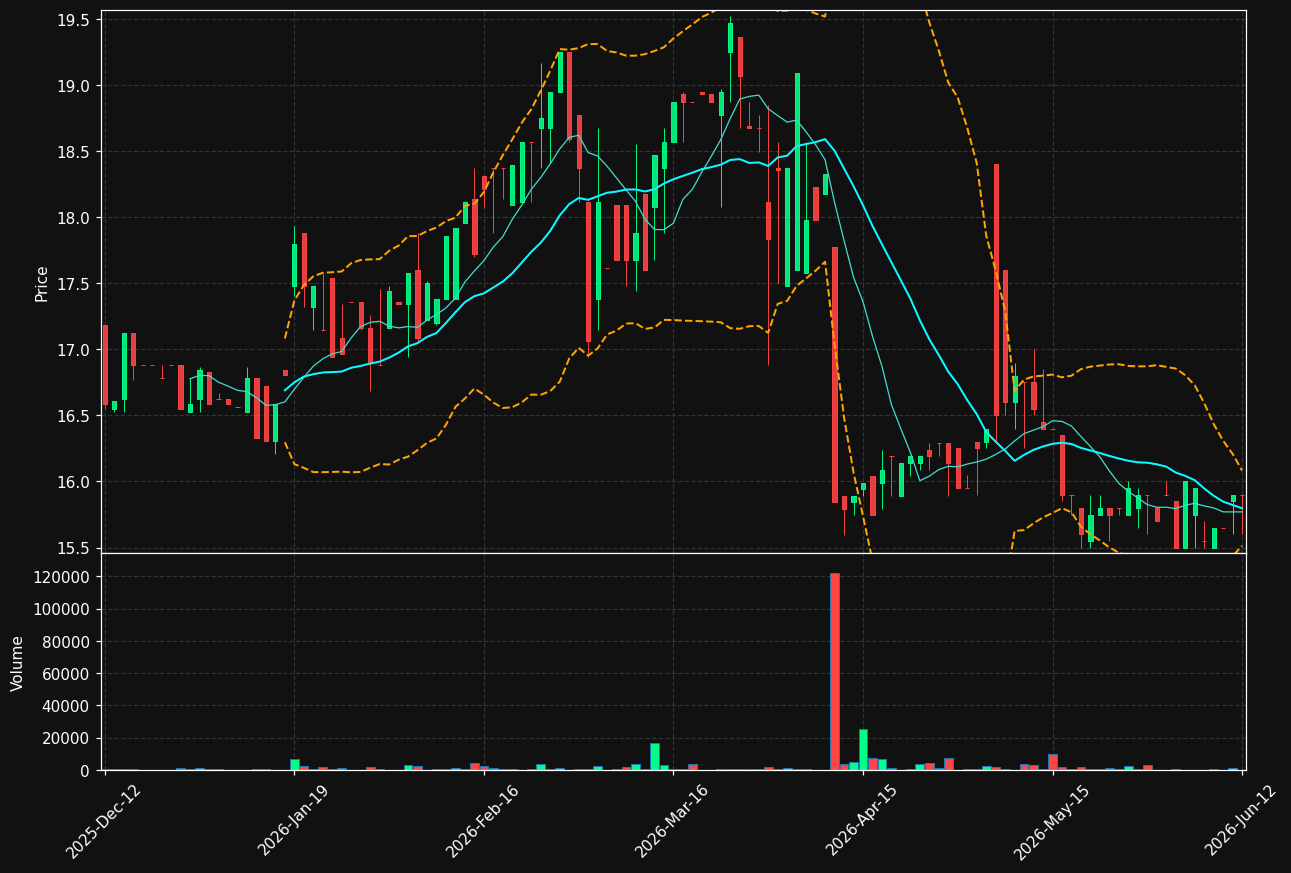Click the 20000 volume tick label
The image size is (1291, 873).
(x=68, y=738)
